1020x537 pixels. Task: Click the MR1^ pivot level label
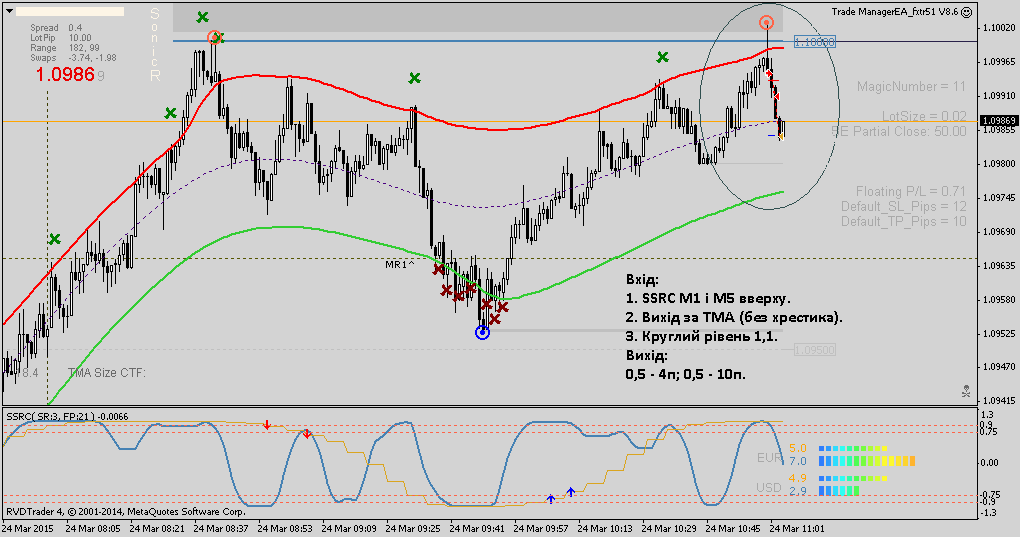399,265
